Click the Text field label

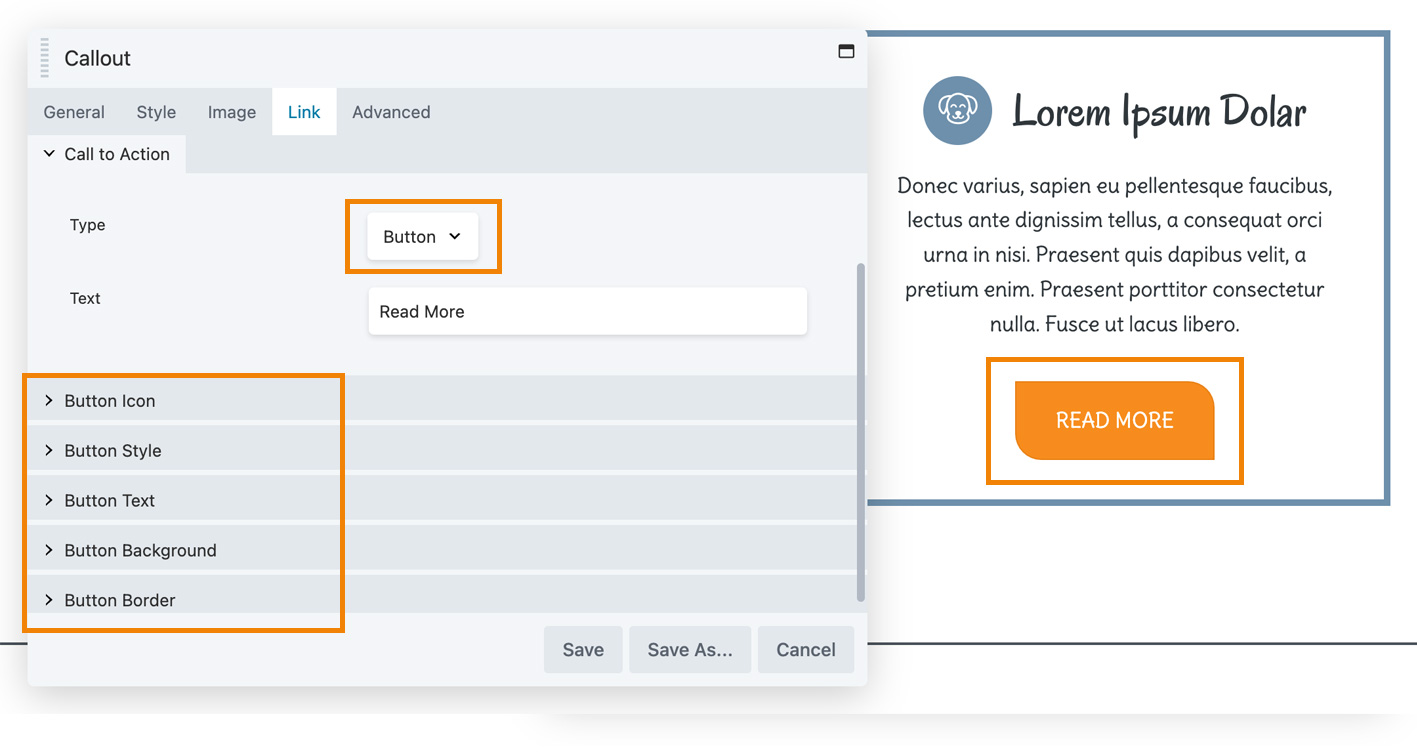coord(85,298)
